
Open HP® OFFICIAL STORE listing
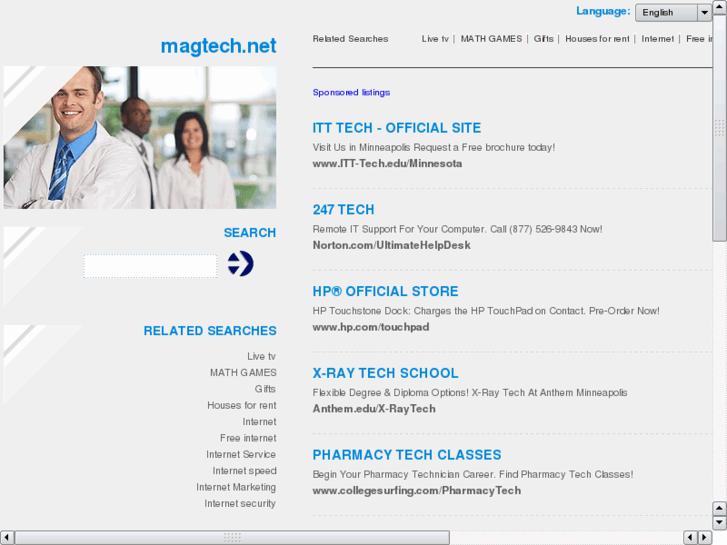pos(385,291)
